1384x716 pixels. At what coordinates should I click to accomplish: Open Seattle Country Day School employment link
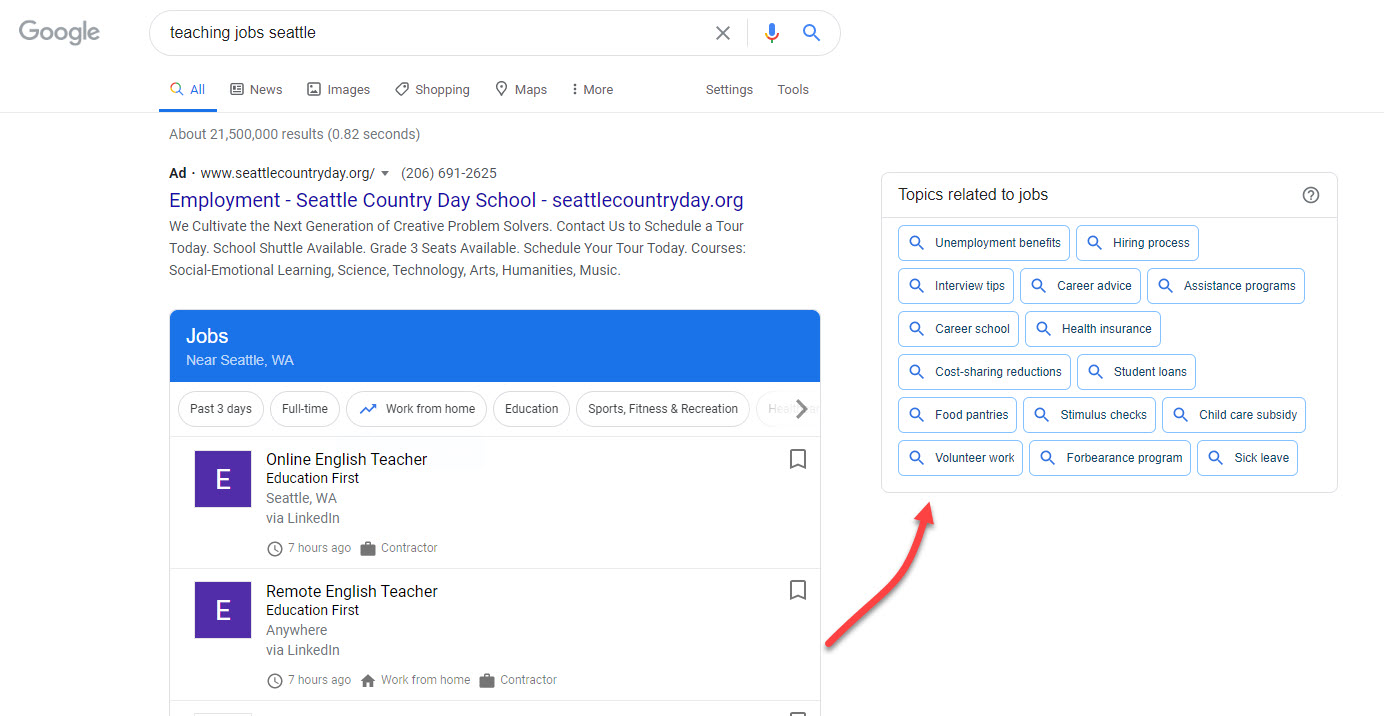coord(456,200)
